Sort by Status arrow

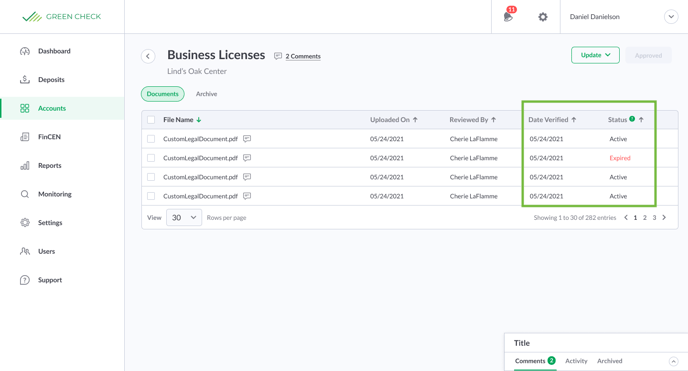coord(641,120)
